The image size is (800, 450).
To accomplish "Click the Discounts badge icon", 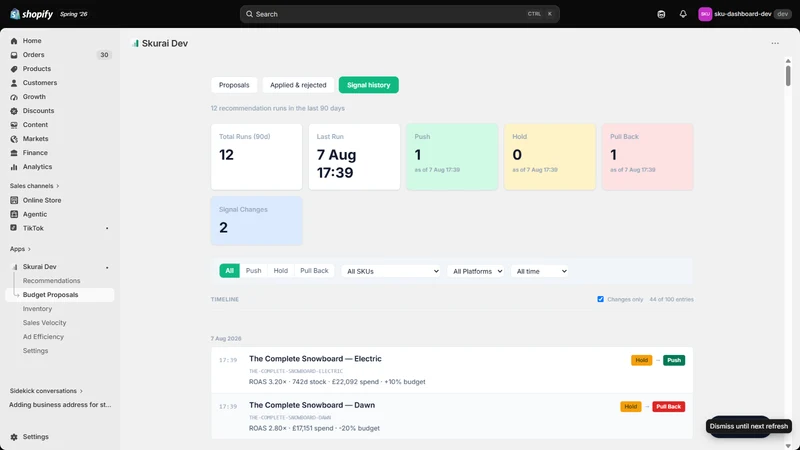I will tap(14, 111).
